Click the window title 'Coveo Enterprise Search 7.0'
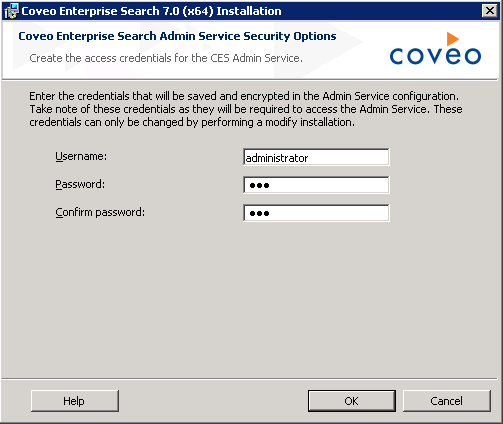 coord(151,11)
